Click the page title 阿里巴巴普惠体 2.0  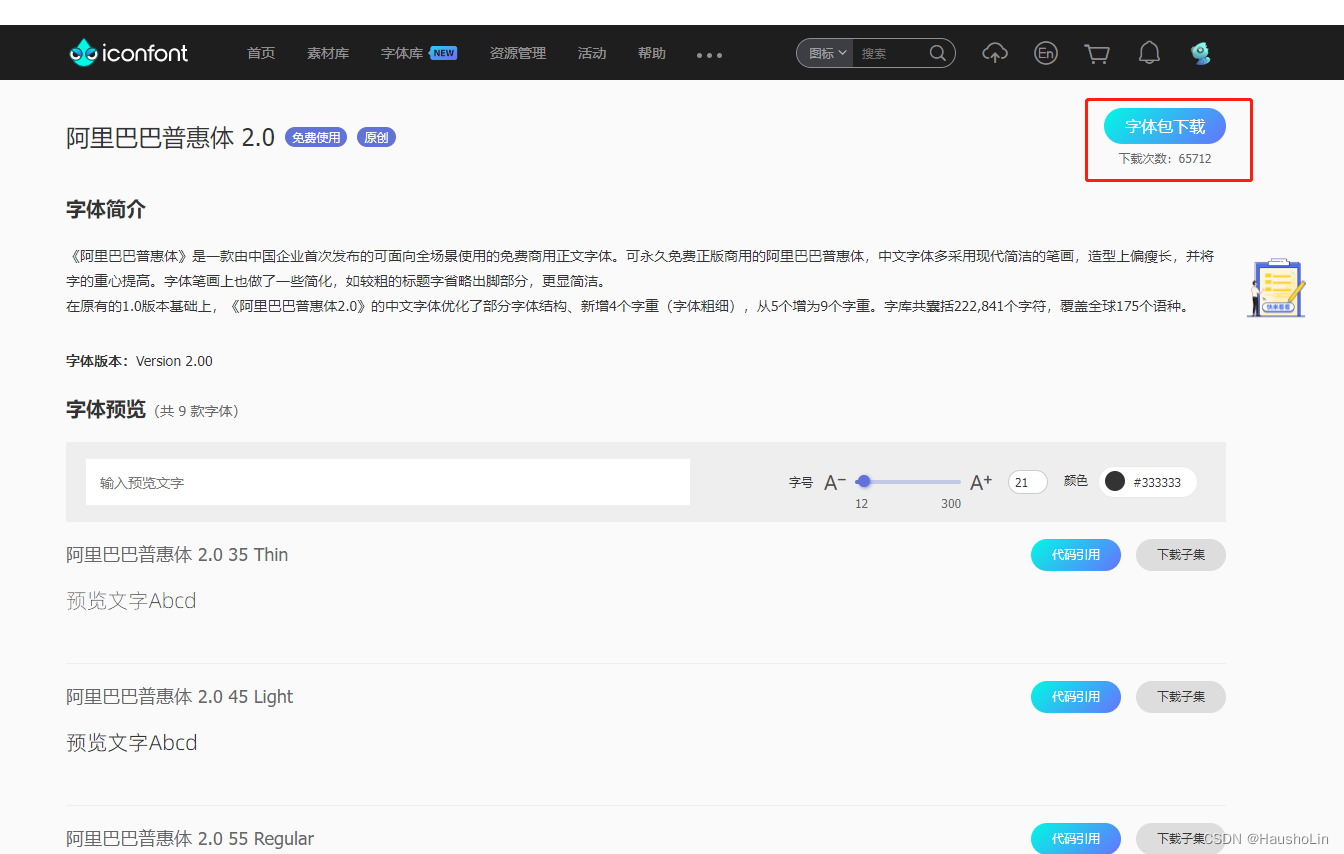click(x=171, y=138)
